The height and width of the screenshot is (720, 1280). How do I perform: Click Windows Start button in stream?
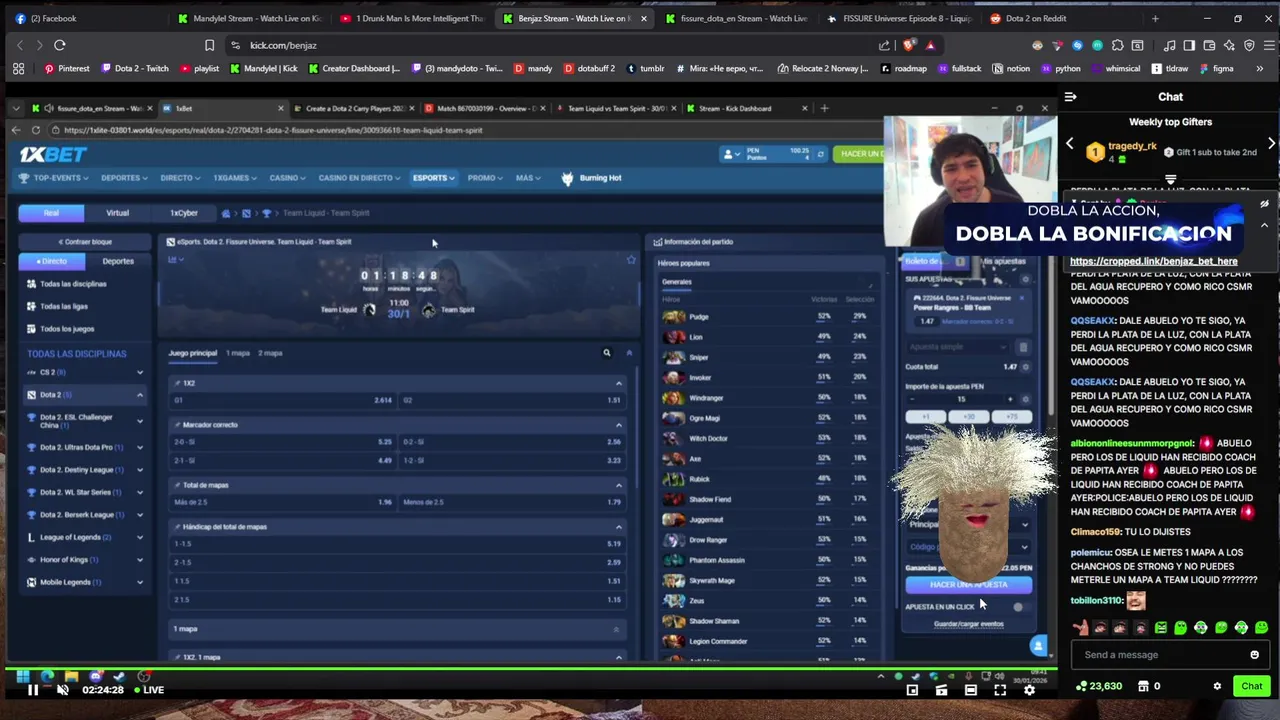[22, 677]
